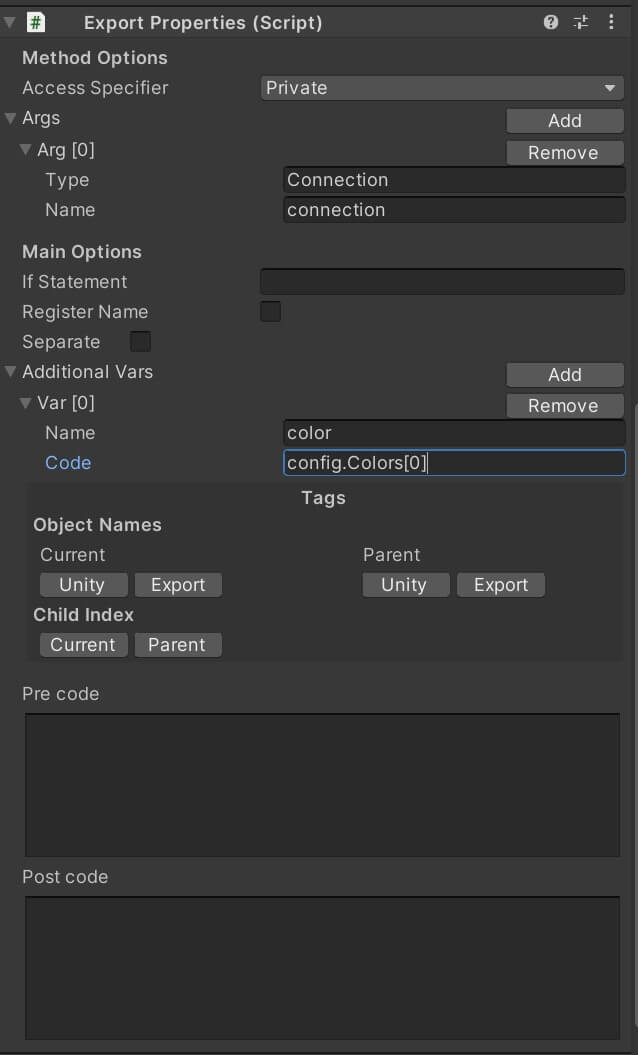Enable the Register Name checkbox
The width and height of the screenshot is (638, 1055).
(x=270, y=311)
